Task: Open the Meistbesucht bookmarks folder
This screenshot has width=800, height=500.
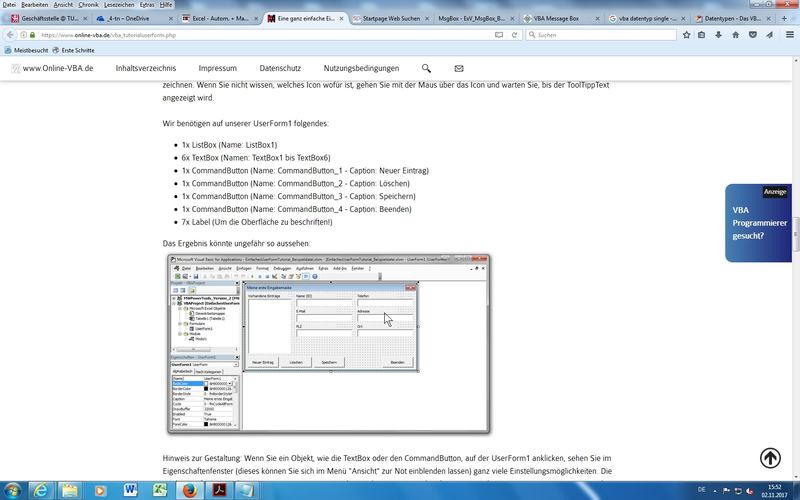Action: (27, 50)
